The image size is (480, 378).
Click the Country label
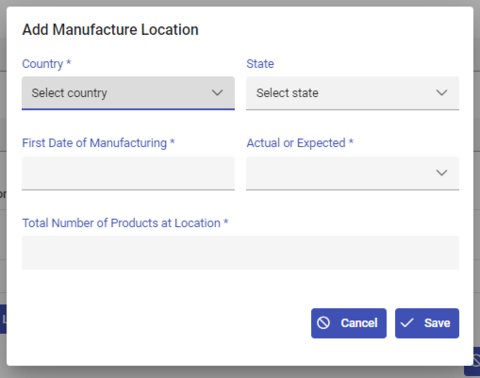[47, 64]
